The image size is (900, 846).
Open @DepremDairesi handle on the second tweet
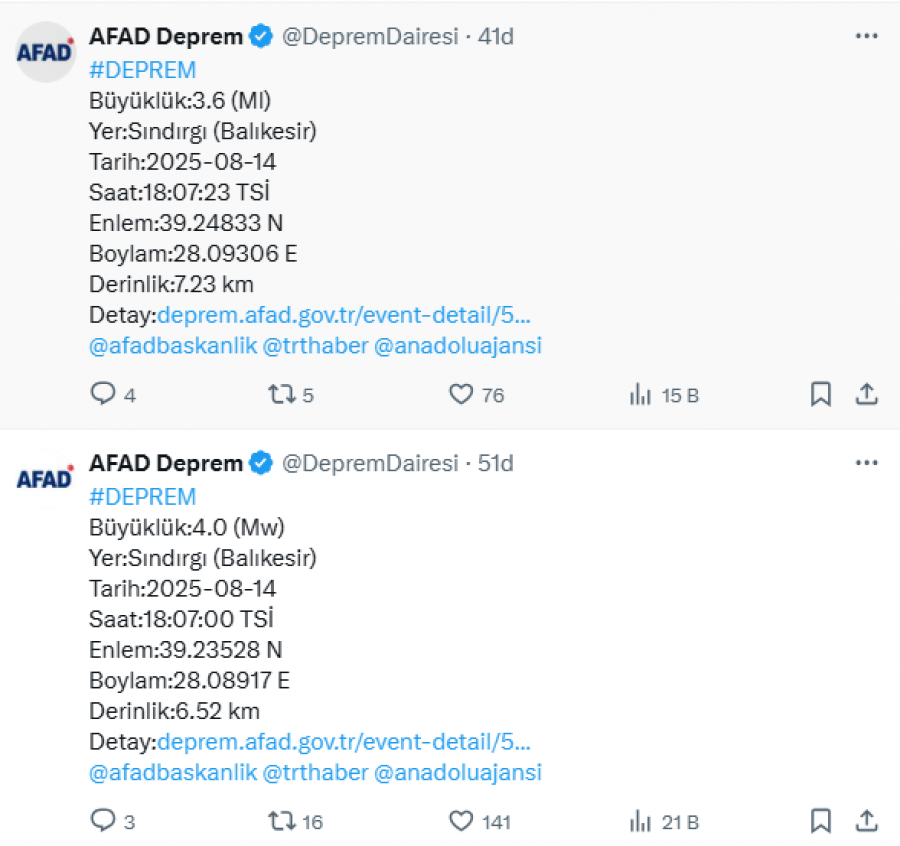point(370,463)
